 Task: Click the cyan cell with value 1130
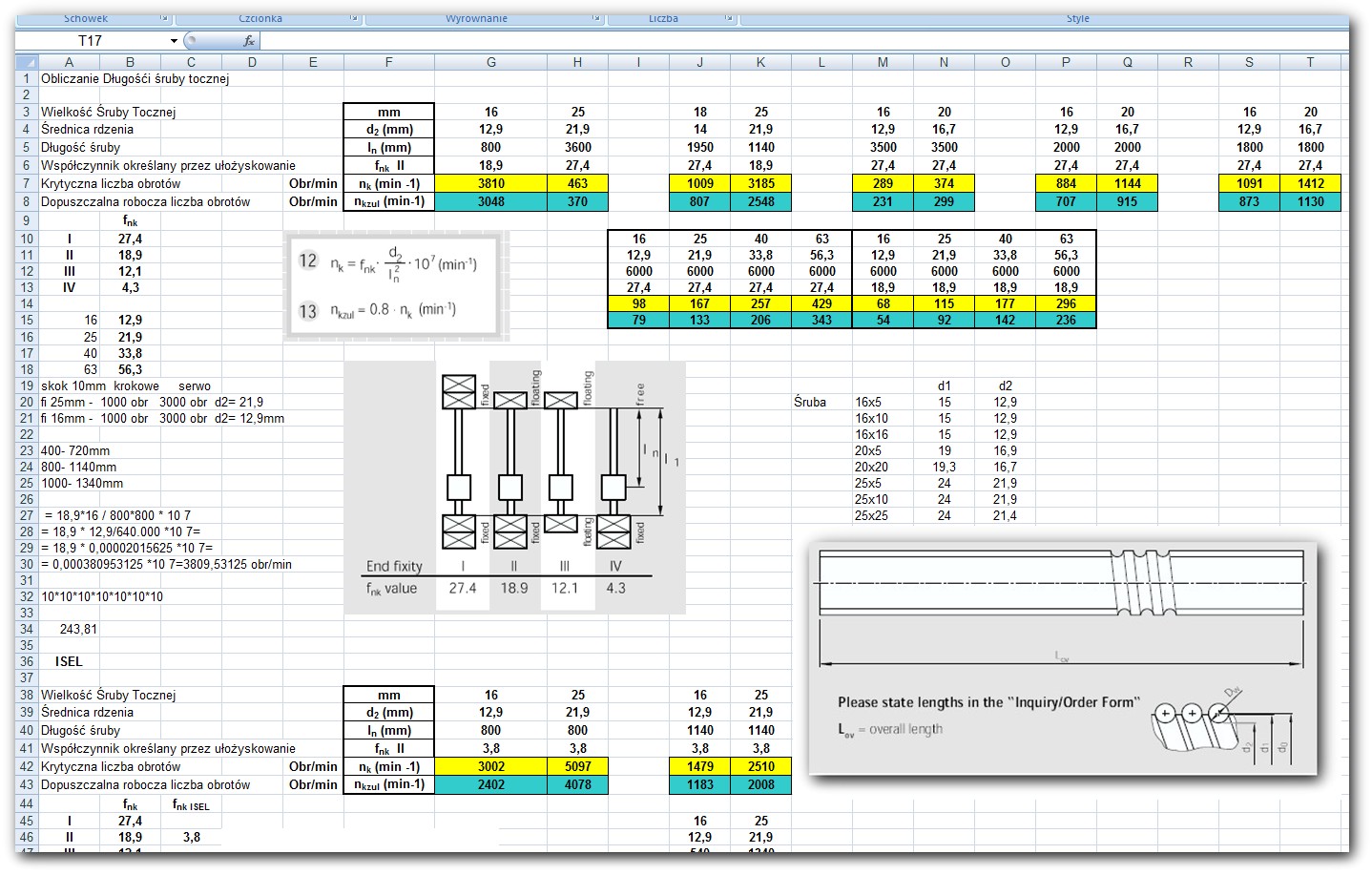click(1310, 201)
